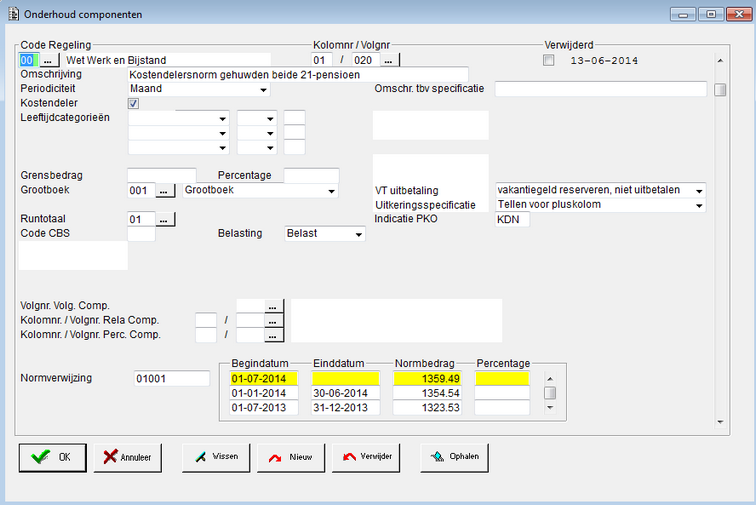
Task: Click the Code CBS field
Action: [x=141, y=234]
